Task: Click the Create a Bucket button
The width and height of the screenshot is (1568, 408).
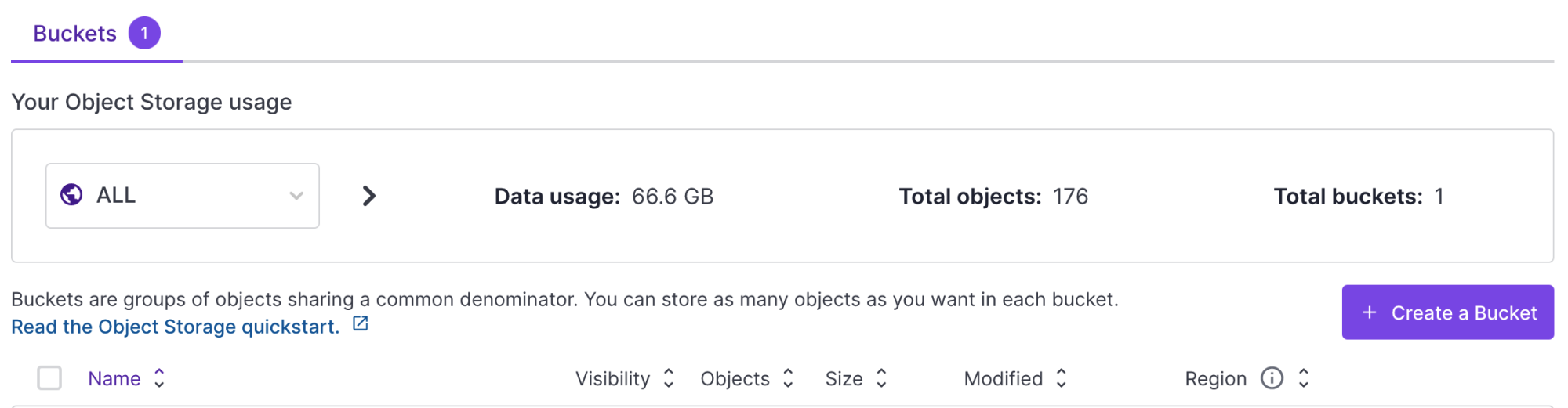Action: pos(1447,312)
